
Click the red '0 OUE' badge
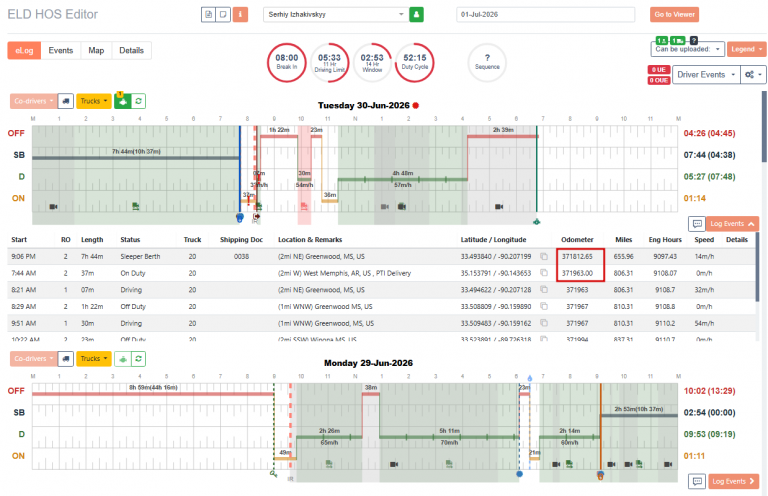(x=659, y=80)
